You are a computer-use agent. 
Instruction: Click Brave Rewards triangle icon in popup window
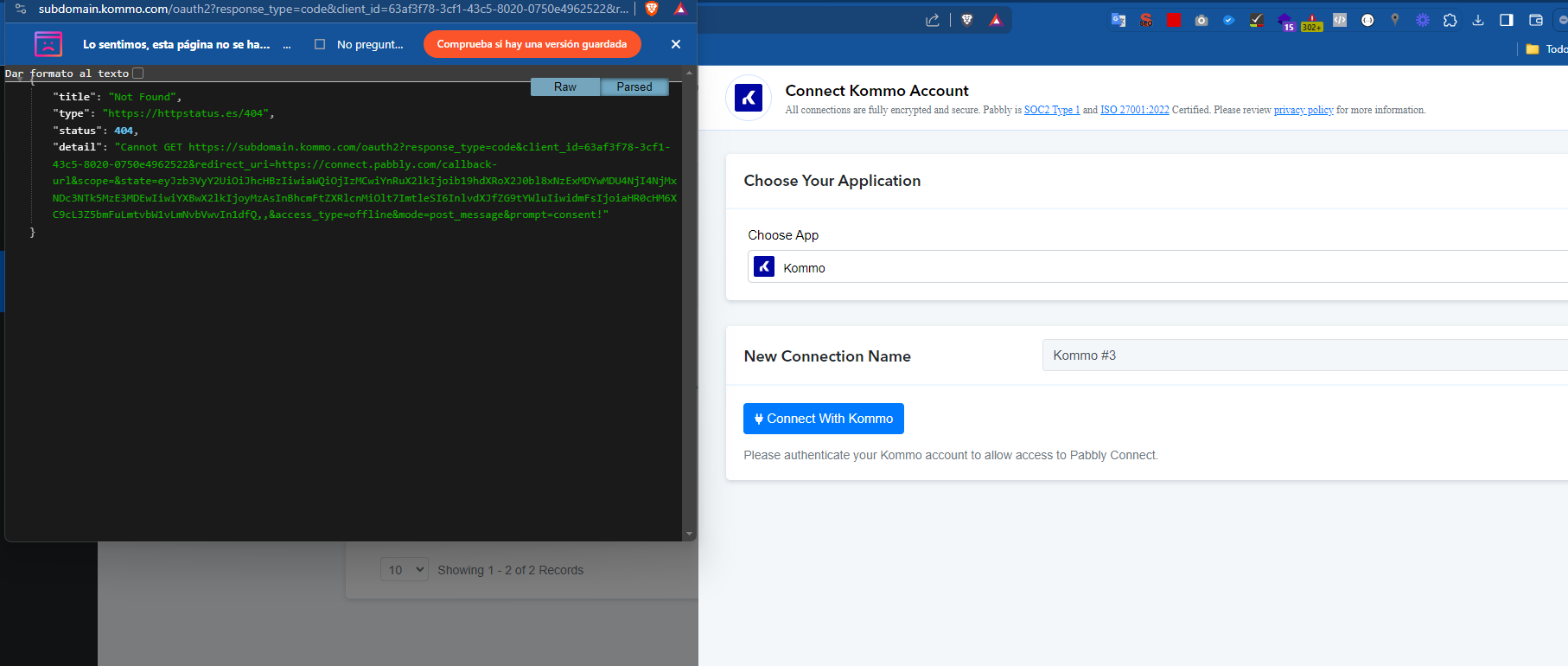click(681, 9)
